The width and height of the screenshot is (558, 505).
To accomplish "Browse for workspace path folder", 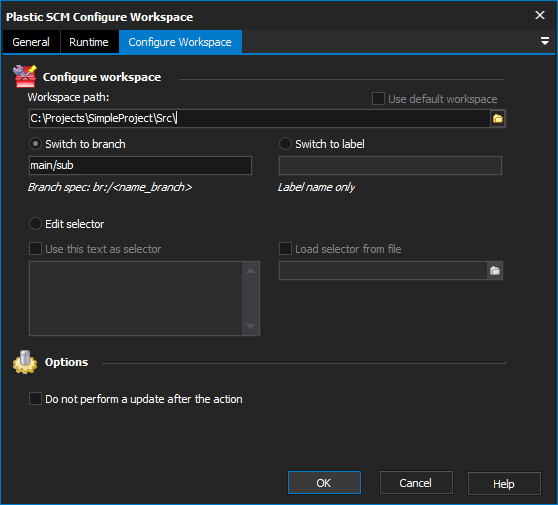I will [x=498, y=119].
